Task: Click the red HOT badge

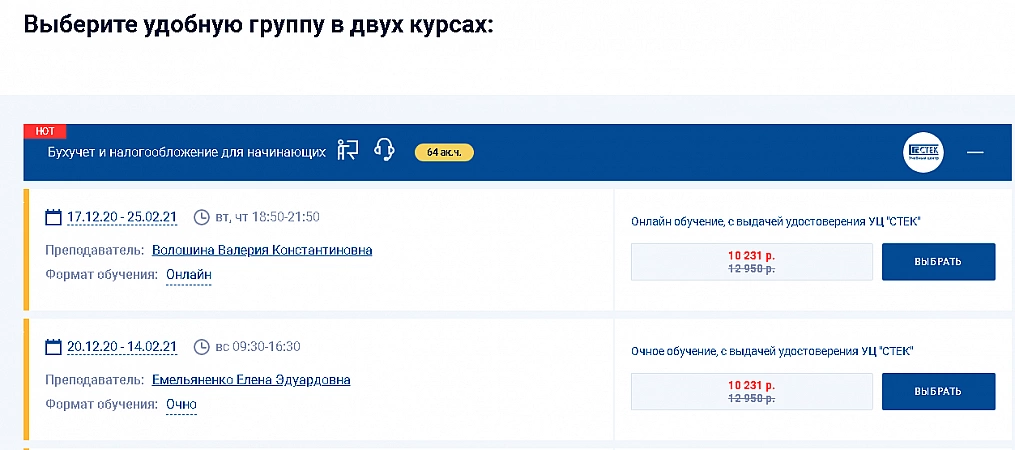Action: coord(45,131)
